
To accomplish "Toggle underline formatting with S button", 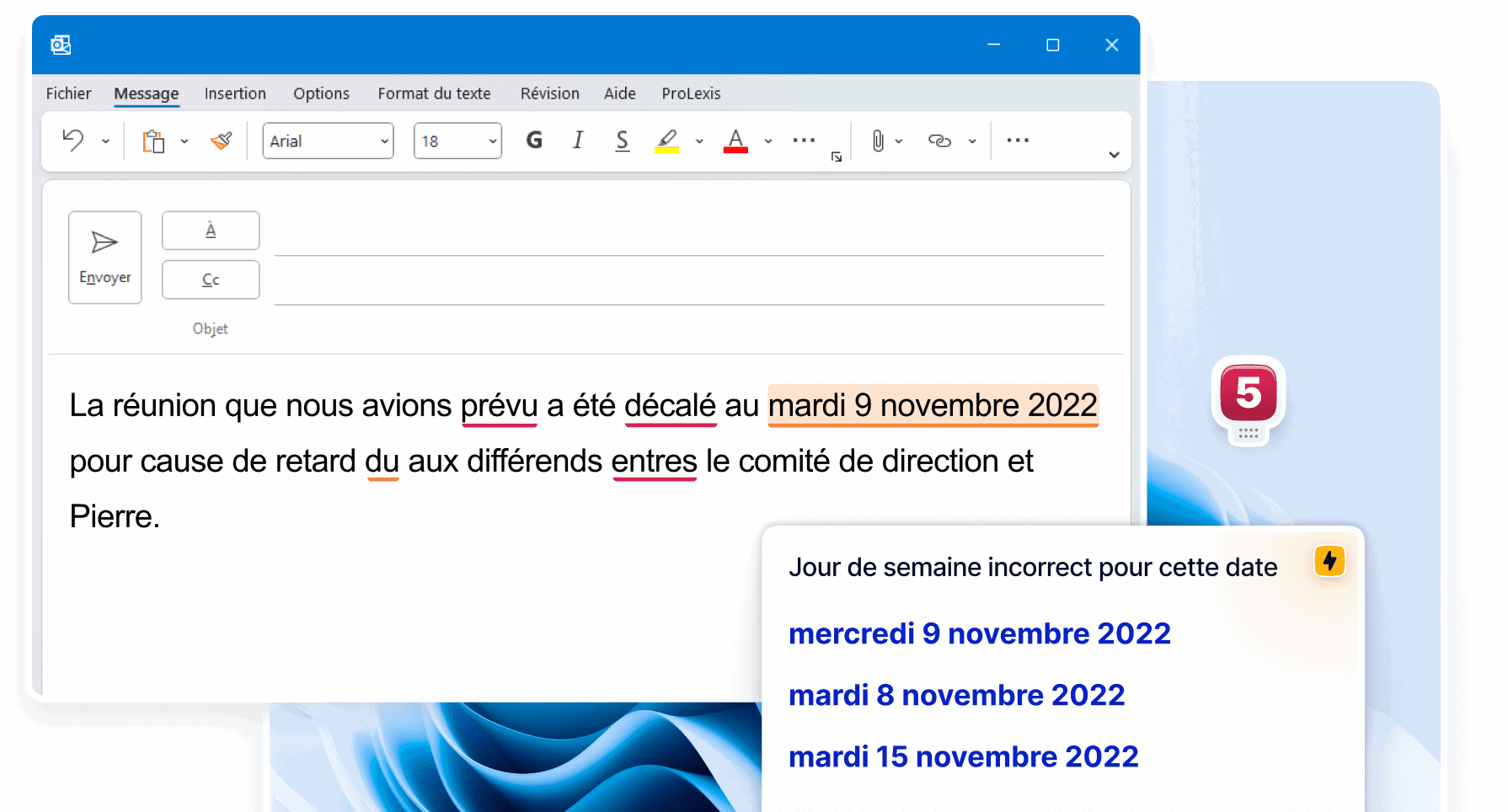I will (x=622, y=140).
